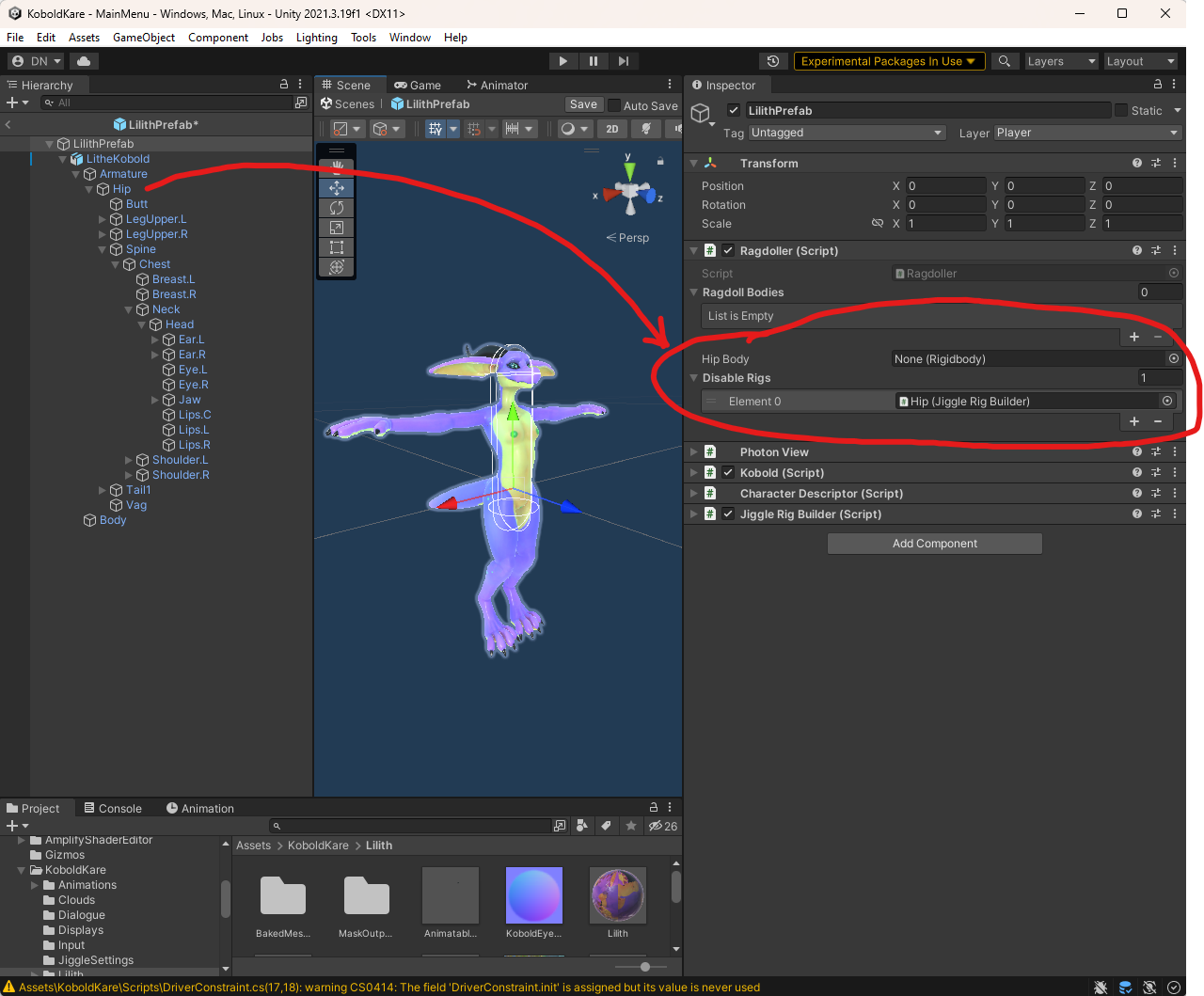Screen dimensions: 1204x996
Task: Toggle hidden packages count icon
Action: (x=663, y=826)
